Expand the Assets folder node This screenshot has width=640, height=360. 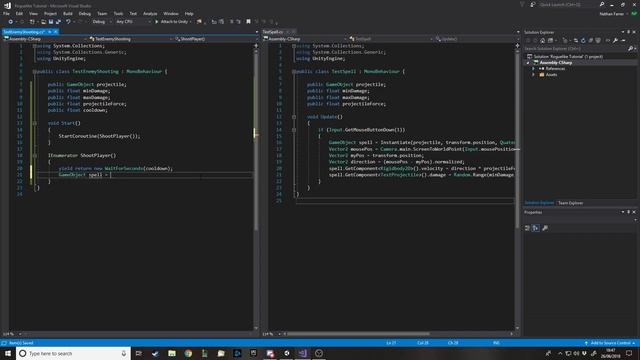(x=533, y=75)
